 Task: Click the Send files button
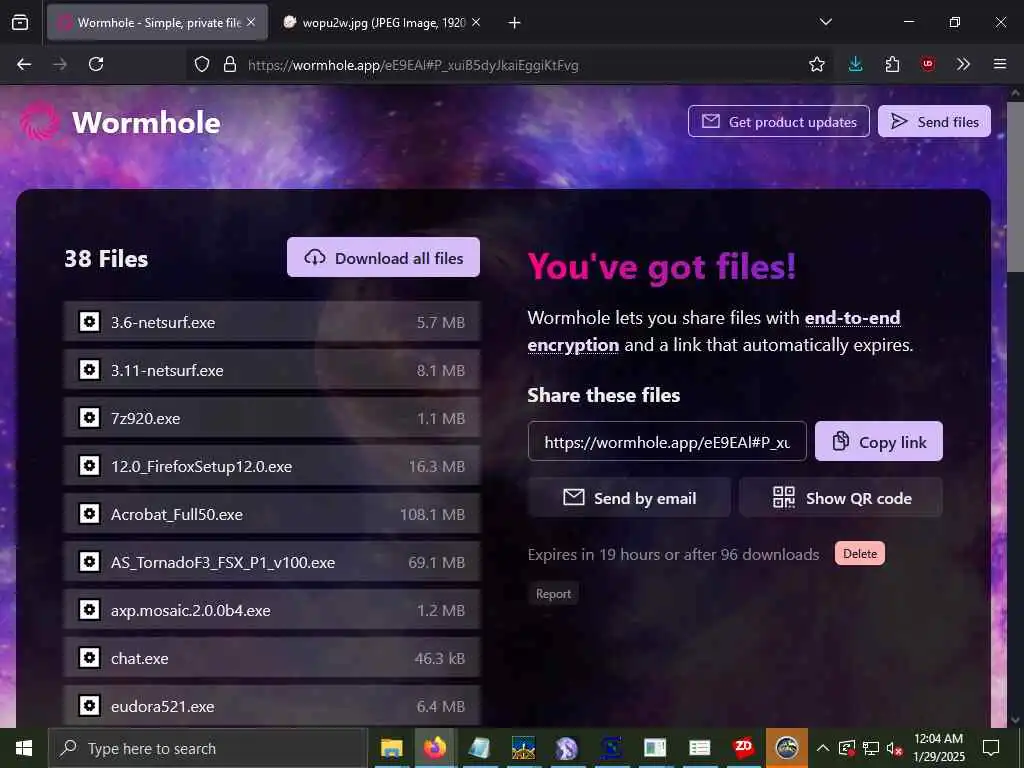[x=934, y=121]
